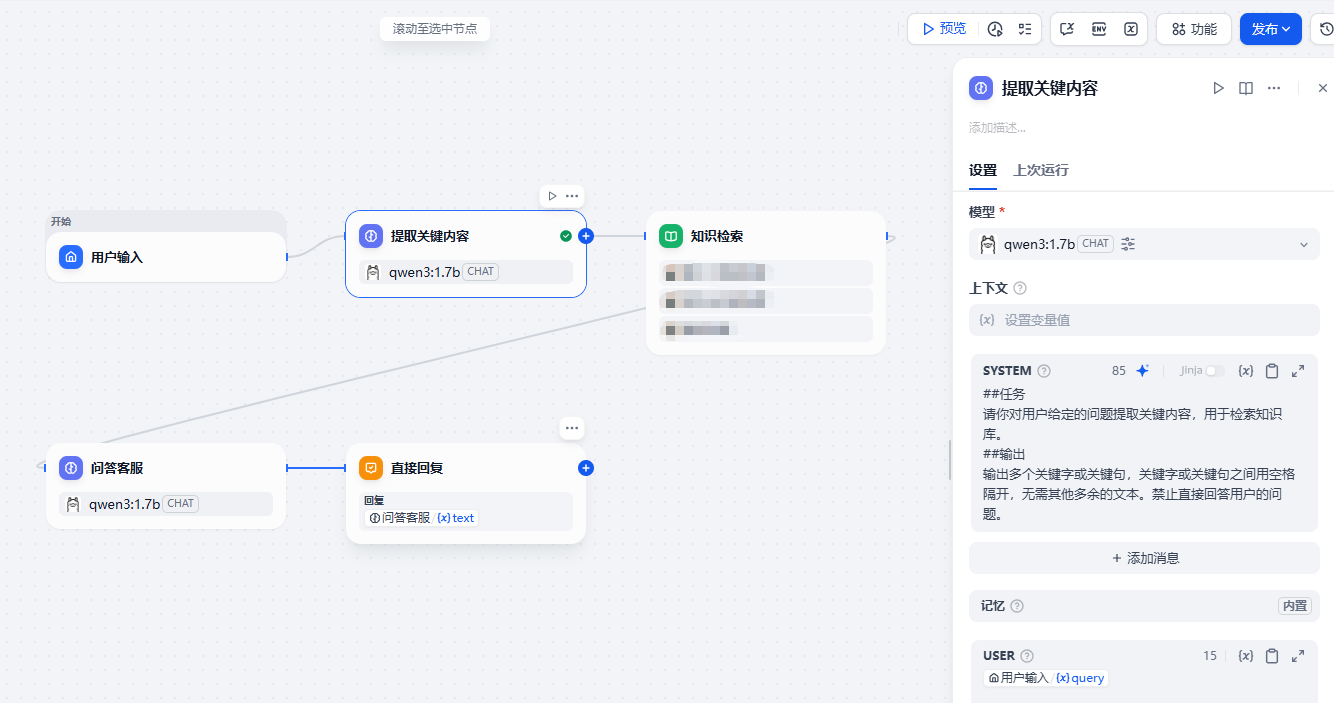
Task: Click the prompt generator sparkle icon in SYSTEM
Action: [x=1142, y=371]
